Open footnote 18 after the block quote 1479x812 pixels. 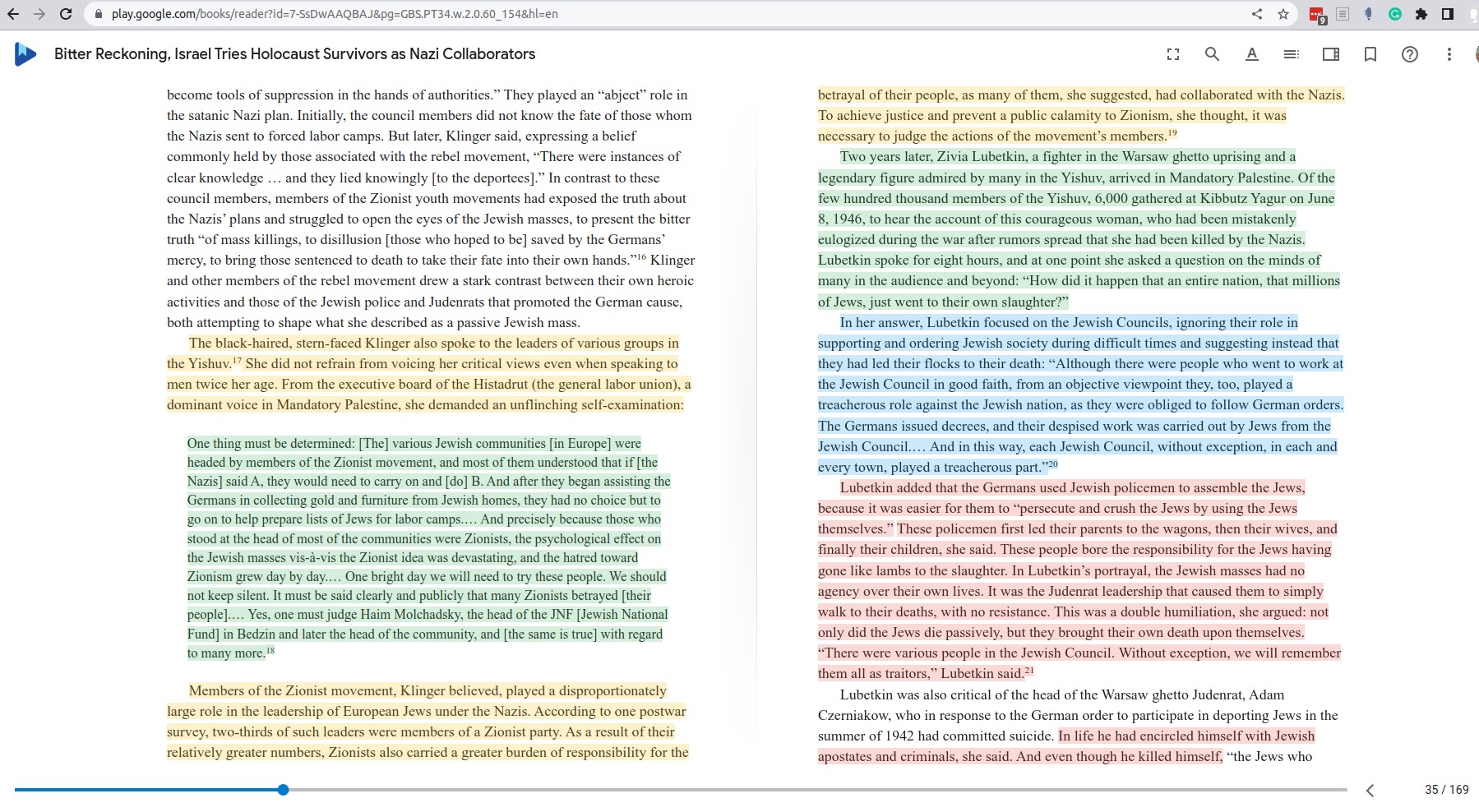pyautogui.click(x=270, y=651)
